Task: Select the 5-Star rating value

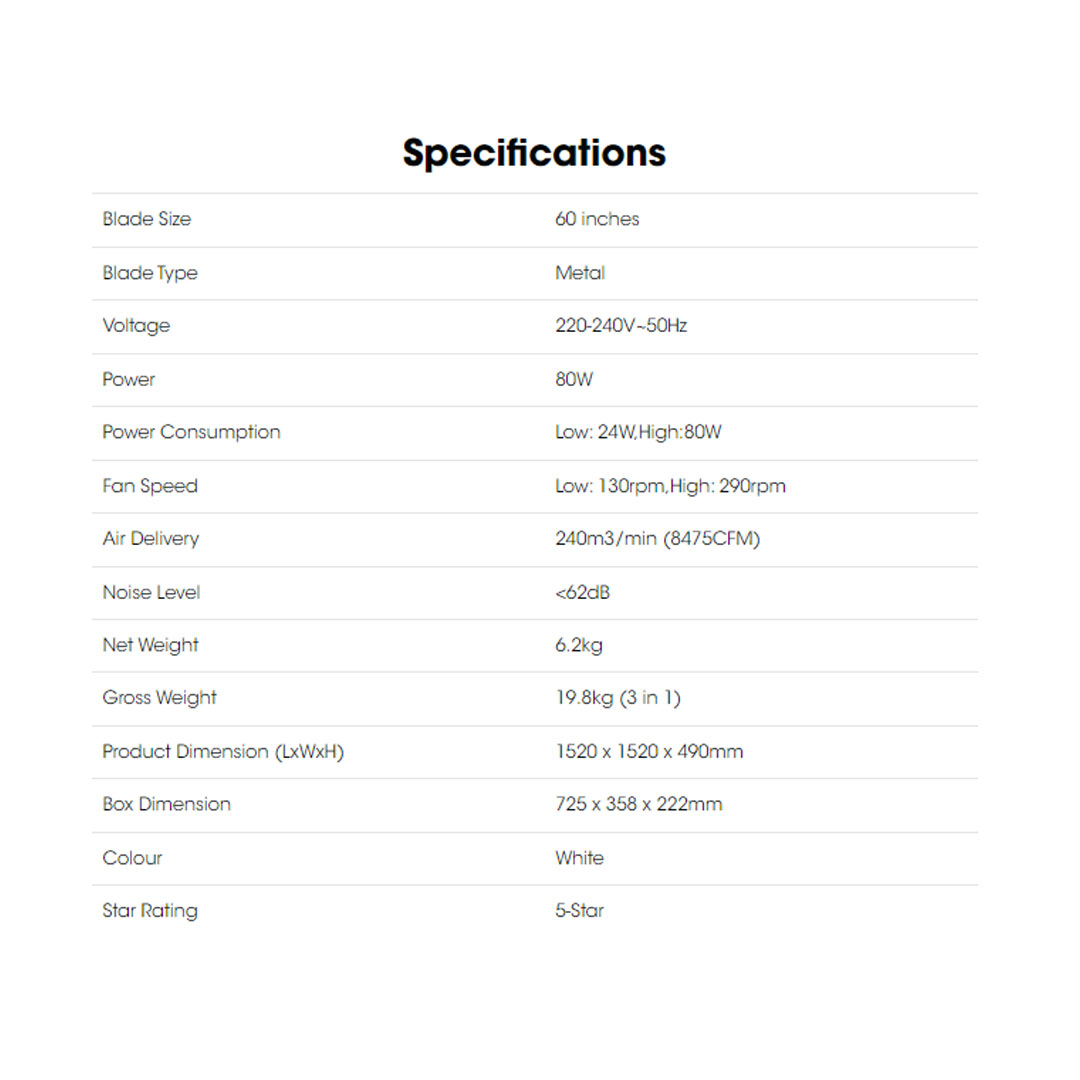Action: [x=579, y=910]
